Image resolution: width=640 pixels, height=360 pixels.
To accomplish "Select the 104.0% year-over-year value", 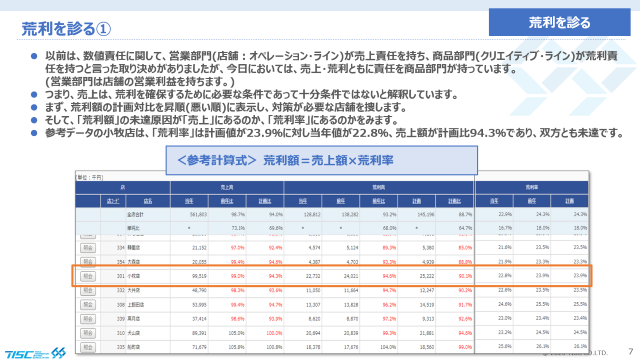I will coord(388,347).
